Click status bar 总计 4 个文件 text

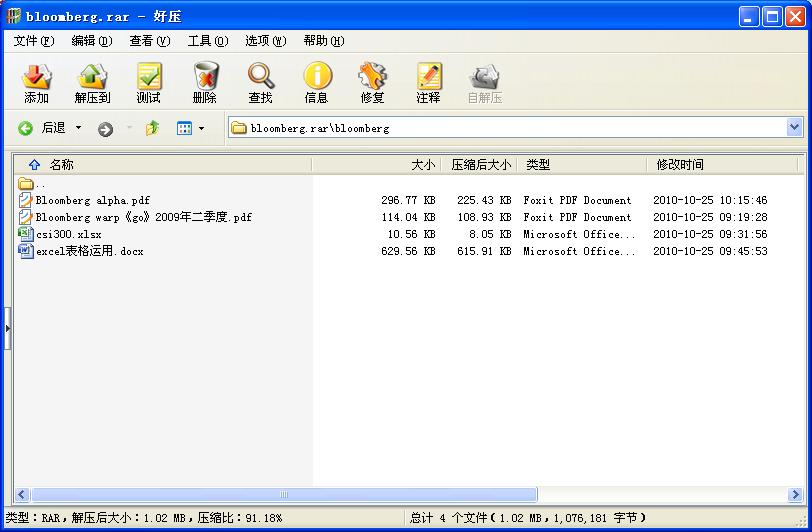click(449, 517)
